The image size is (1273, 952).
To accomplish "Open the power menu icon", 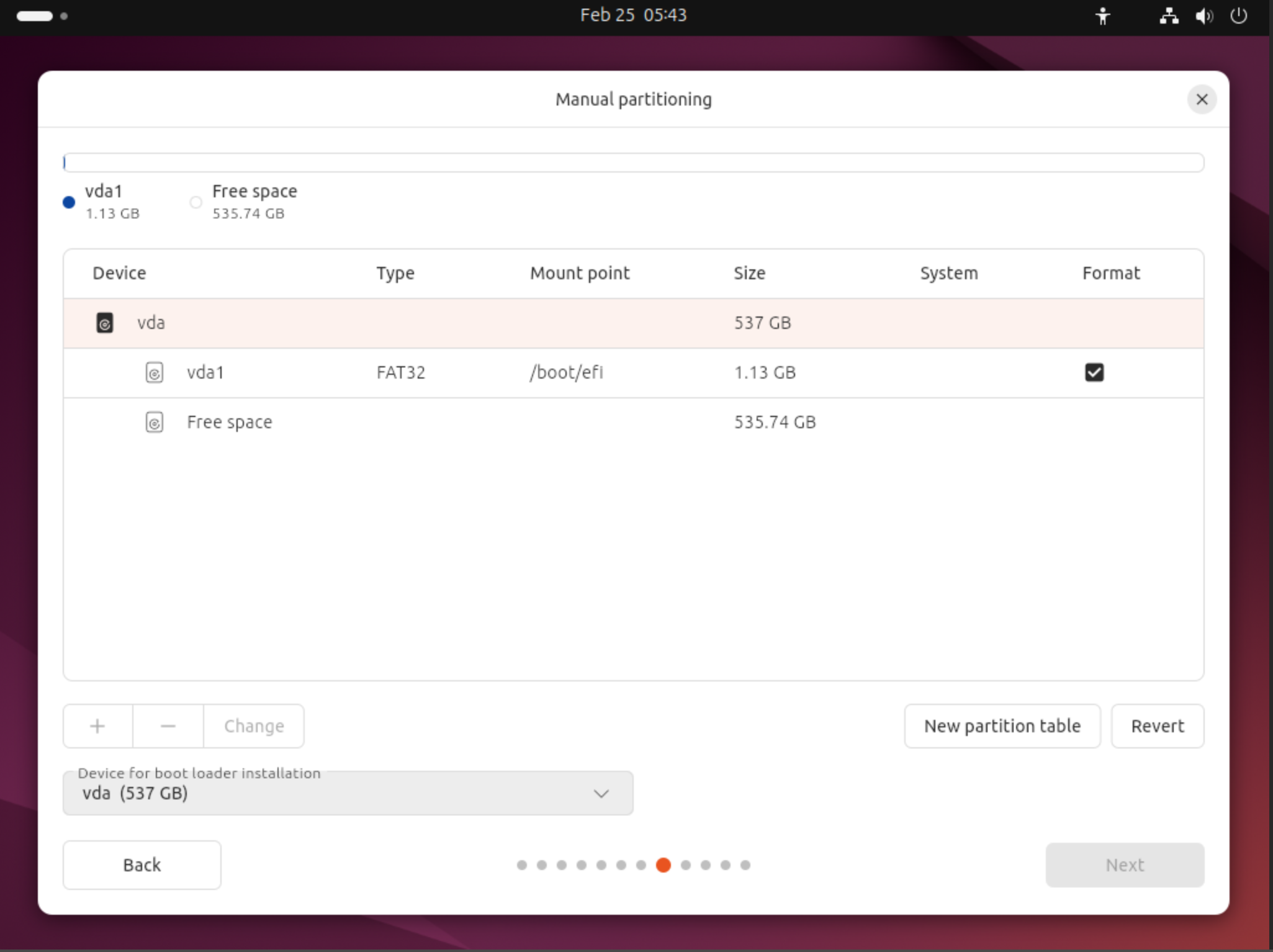I will (x=1238, y=16).
